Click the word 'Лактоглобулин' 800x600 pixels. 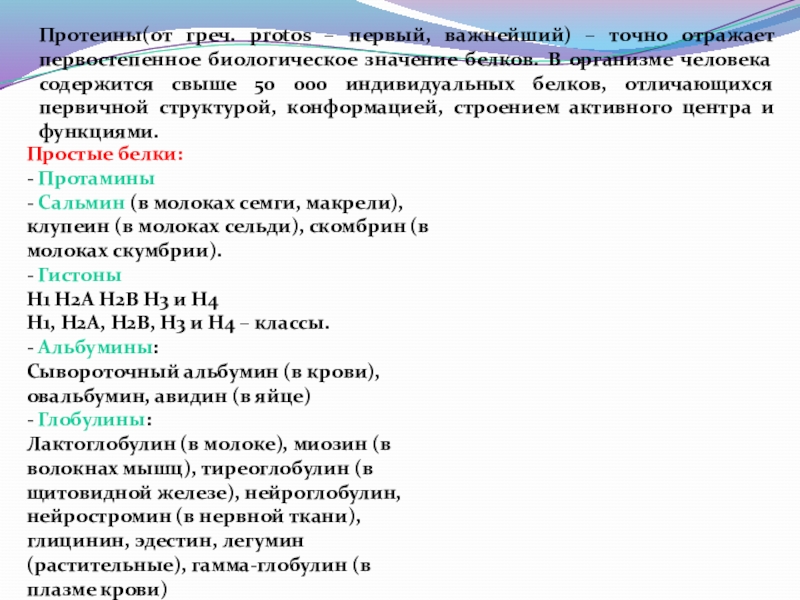click(x=102, y=444)
